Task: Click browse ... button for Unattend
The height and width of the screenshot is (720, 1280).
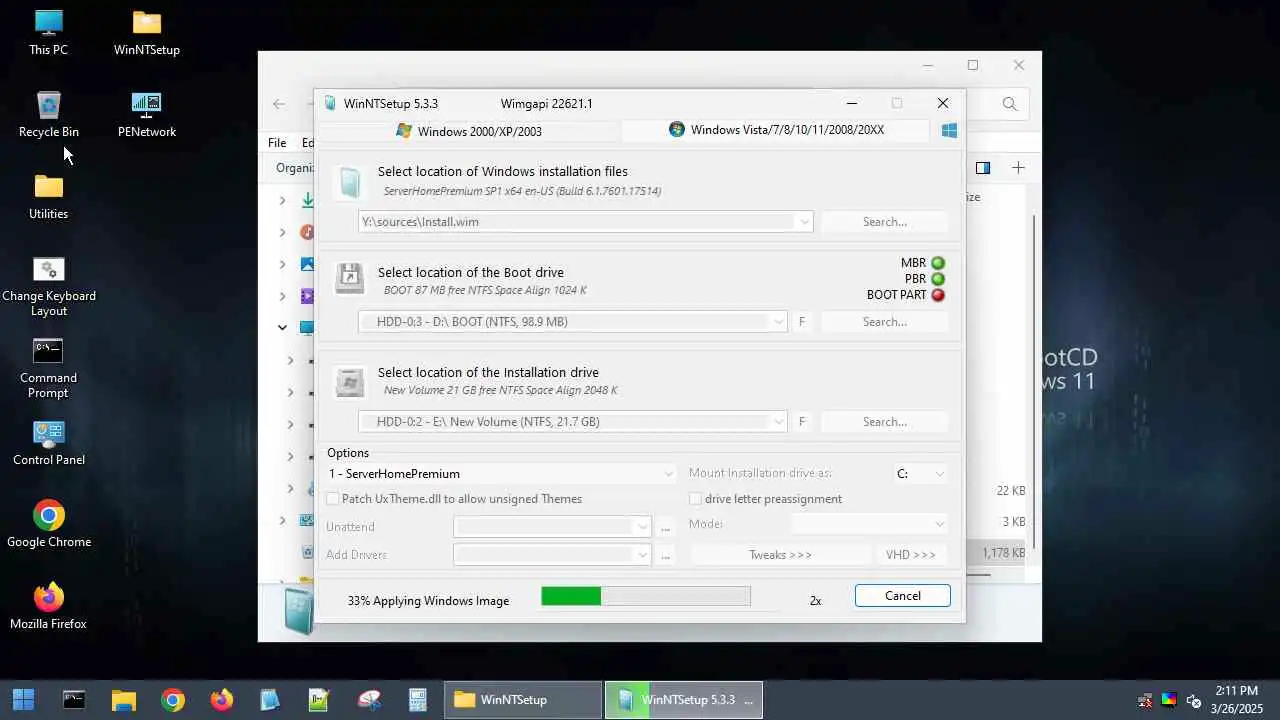Action: pyautogui.click(x=666, y=527)
